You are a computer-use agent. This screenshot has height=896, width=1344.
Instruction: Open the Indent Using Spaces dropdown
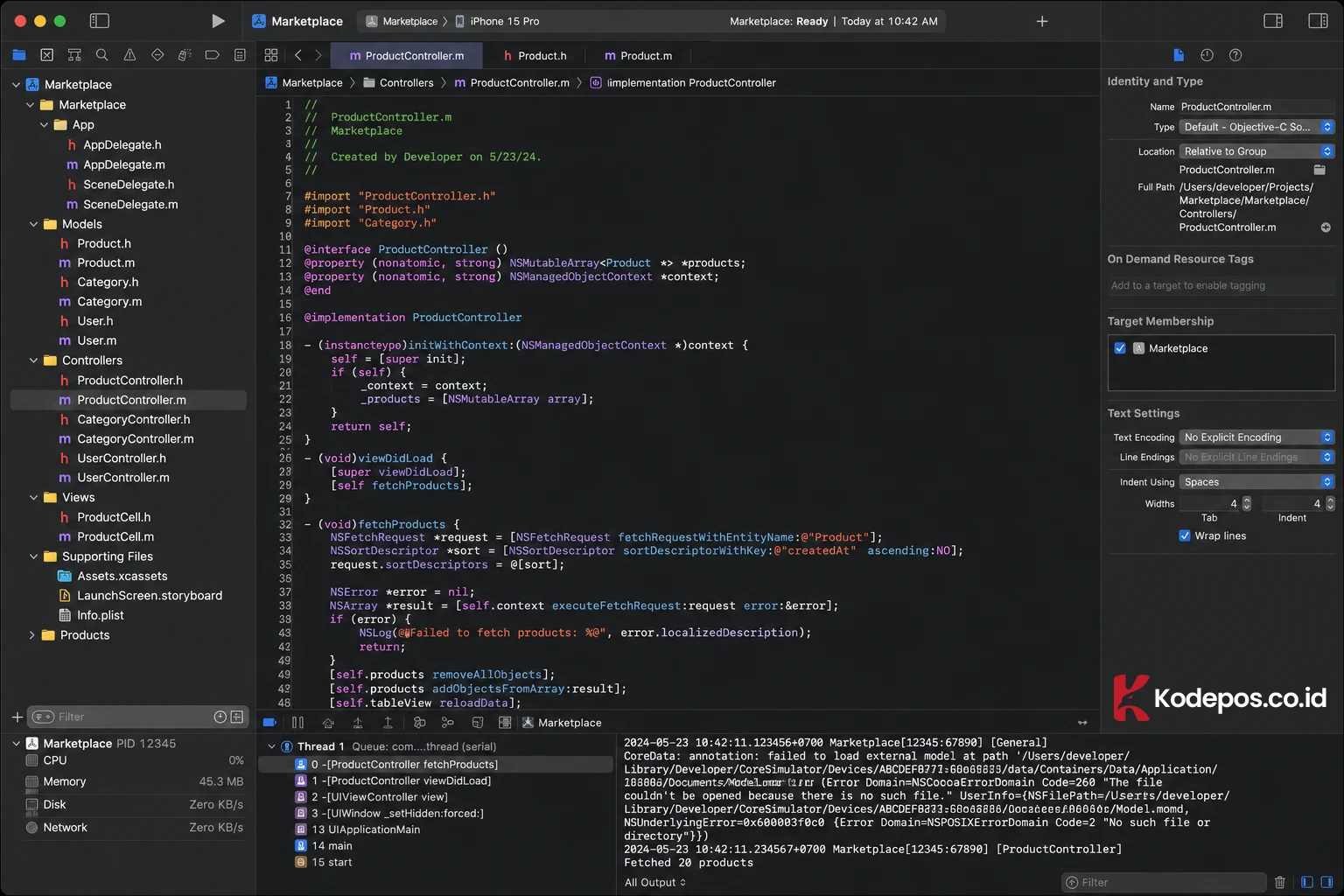tap(1256, 482)
